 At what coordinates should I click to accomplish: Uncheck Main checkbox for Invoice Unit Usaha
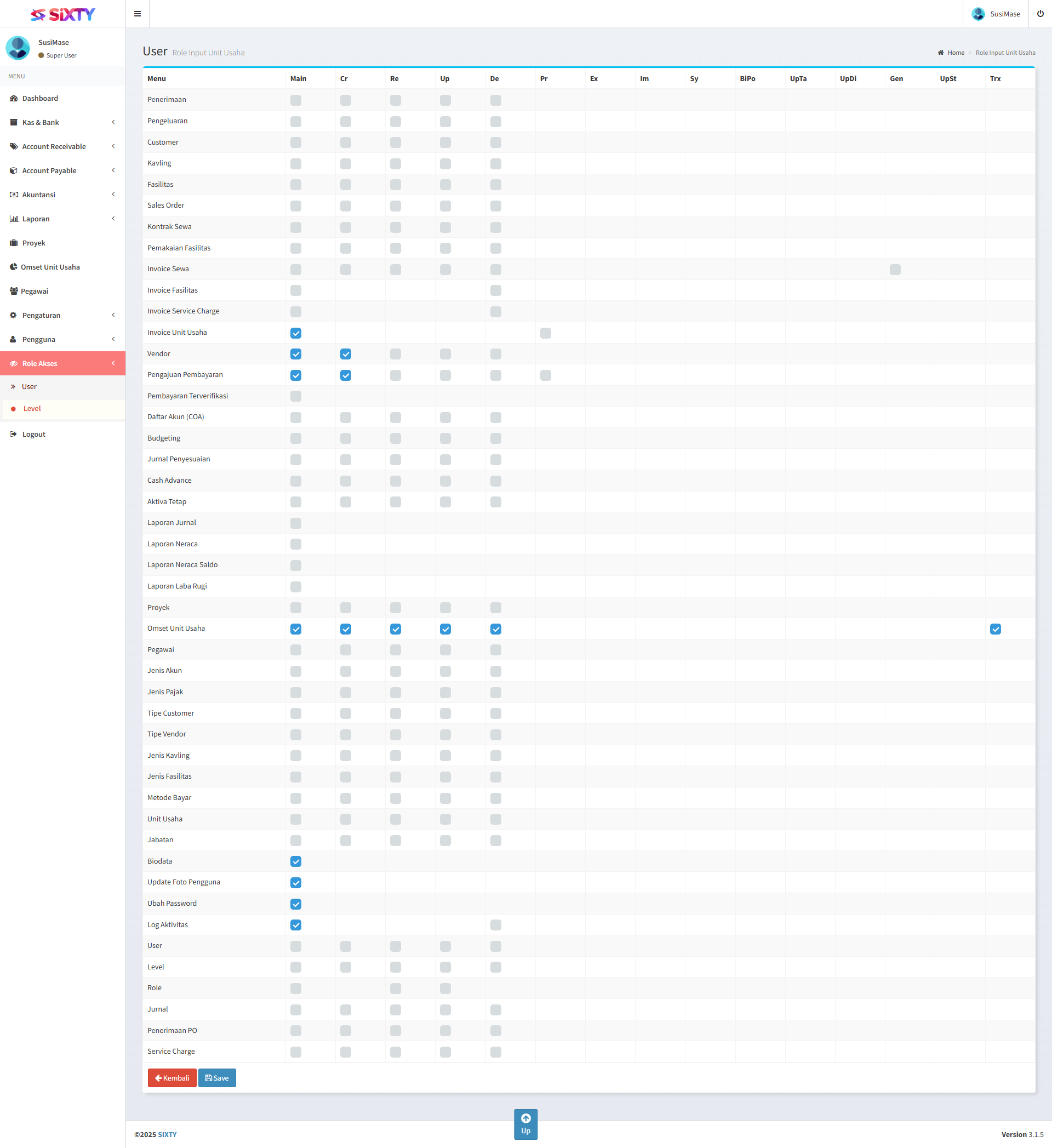(296, 333)
